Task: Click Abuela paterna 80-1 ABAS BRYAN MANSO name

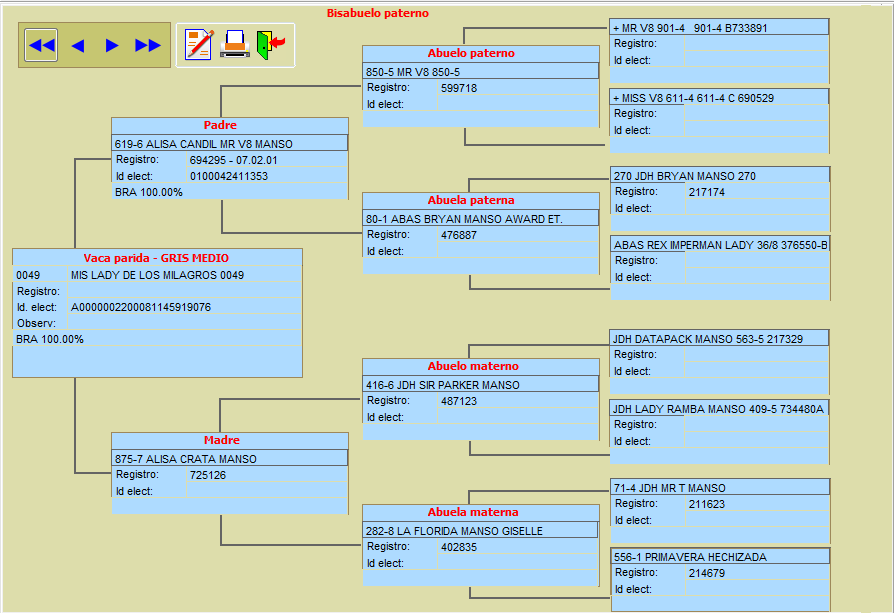Action: pyautogui.click(x=480, y=218)
